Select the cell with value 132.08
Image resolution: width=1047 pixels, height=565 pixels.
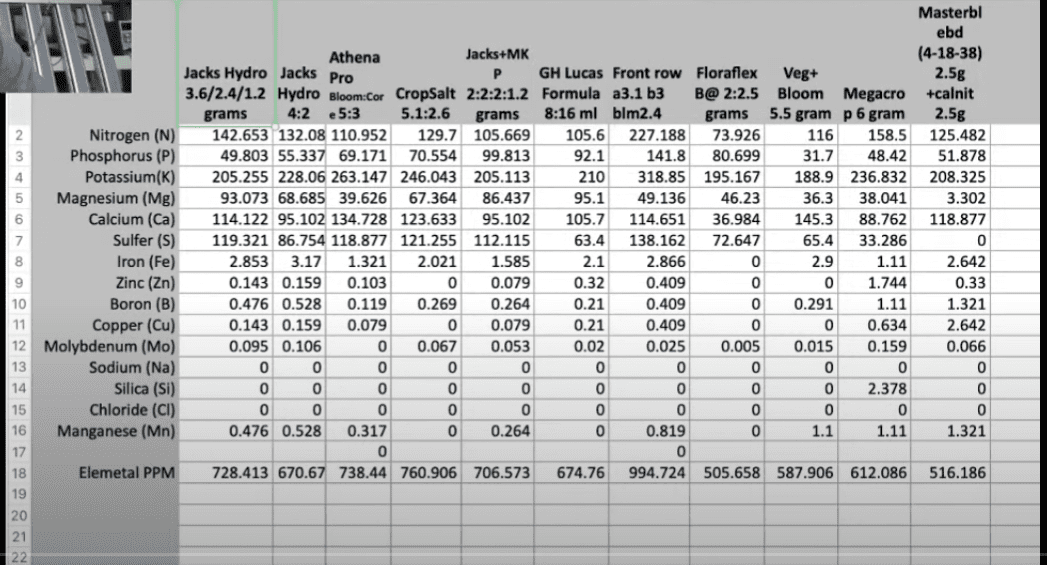pos(299,135)
